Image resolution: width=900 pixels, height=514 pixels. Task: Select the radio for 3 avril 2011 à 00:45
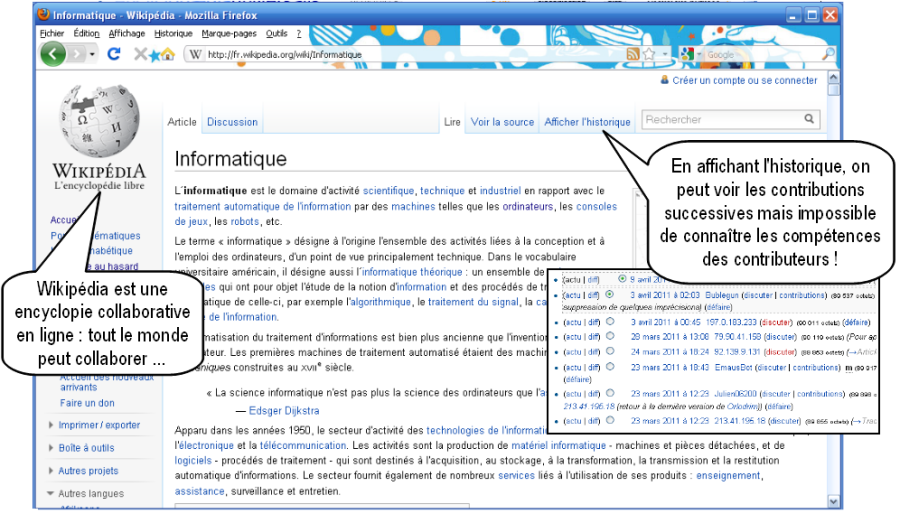pos(610,322)
